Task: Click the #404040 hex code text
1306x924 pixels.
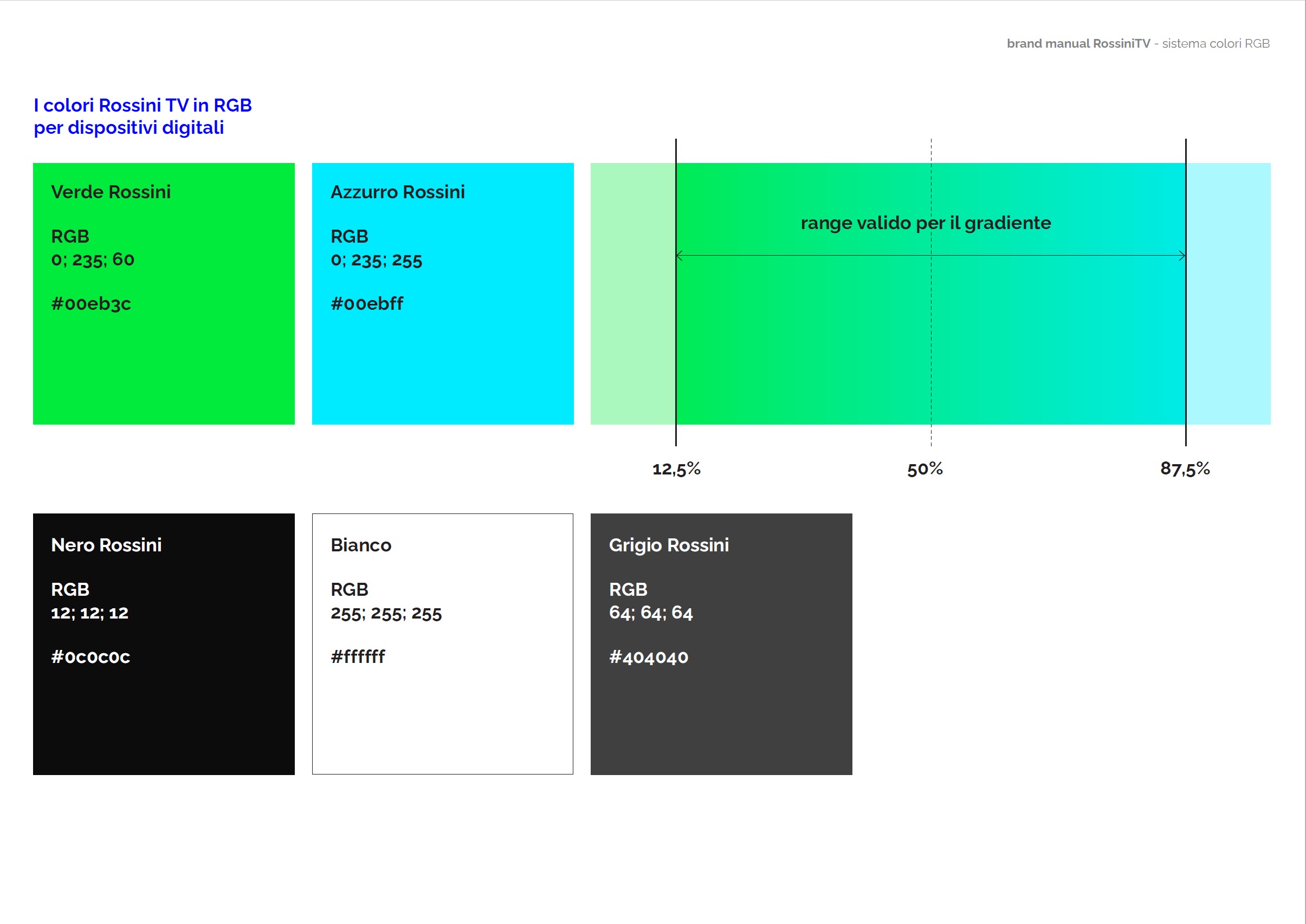Action: (649, 658)
